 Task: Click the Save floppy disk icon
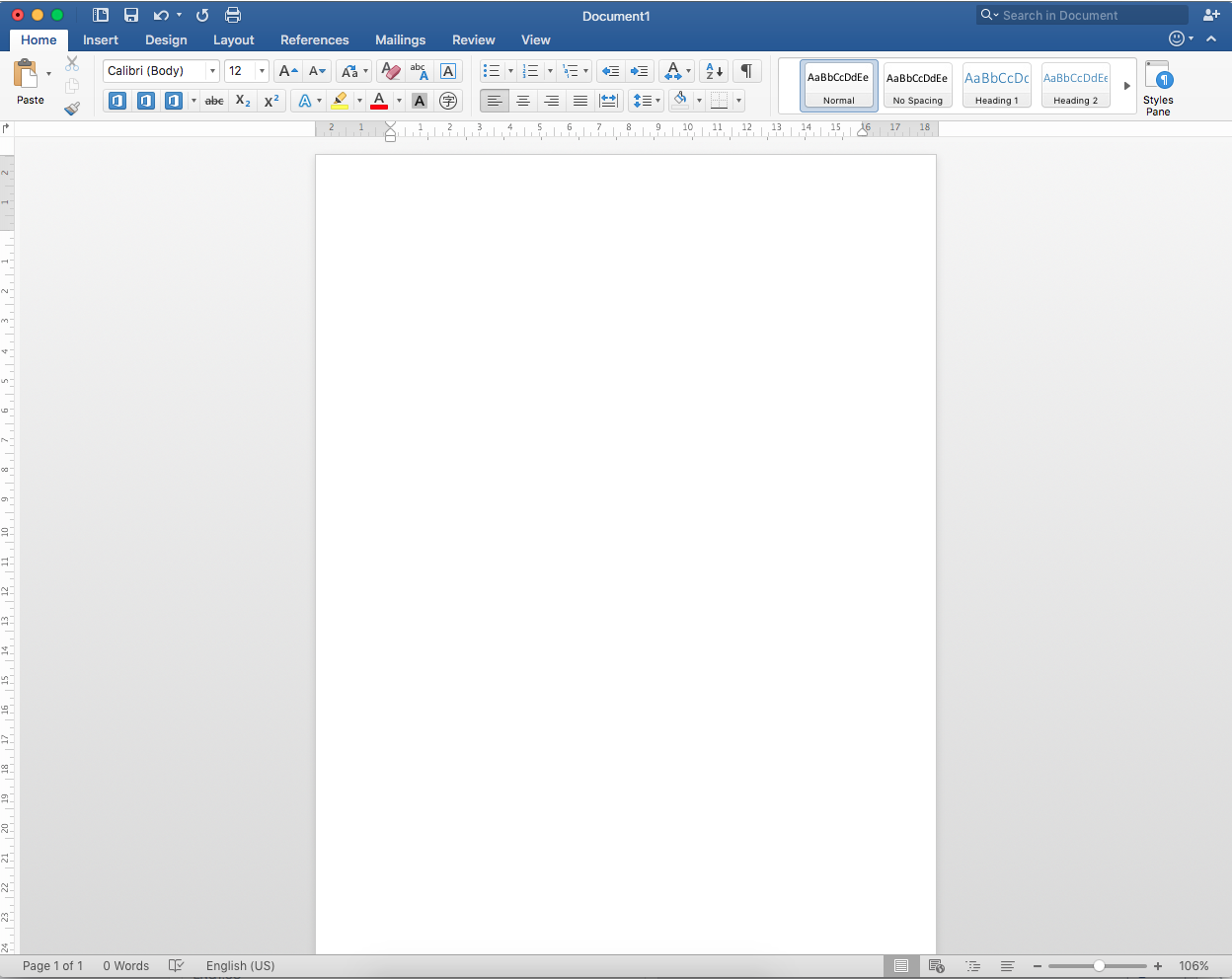(131, 15)
